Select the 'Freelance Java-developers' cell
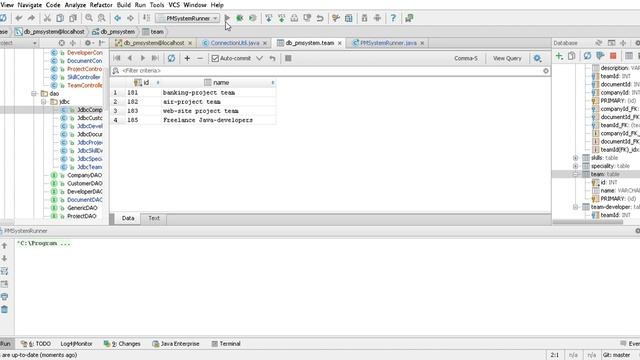This screenshot has height=360, width=640. [x=218, y=120]
